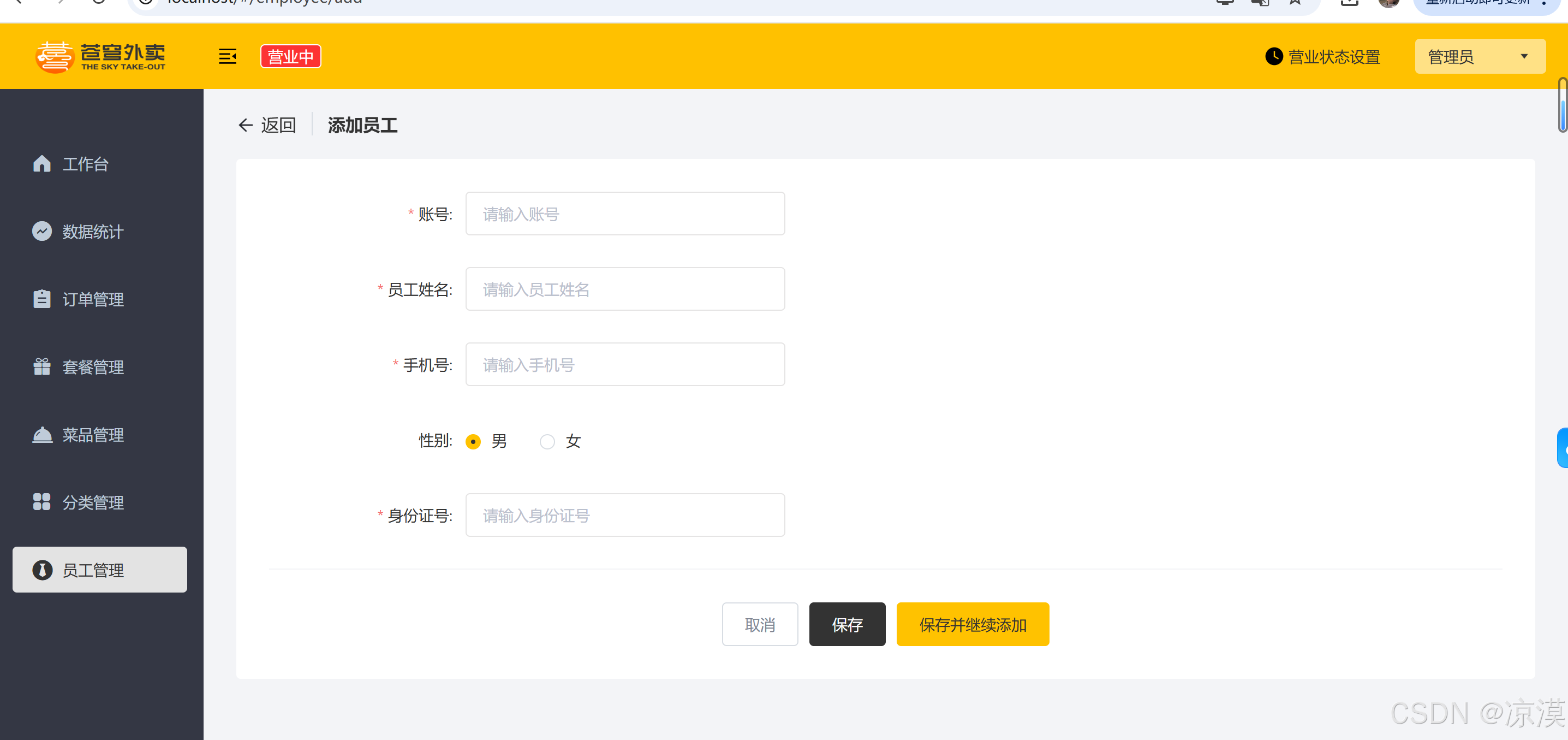
Task: Click the 取消 button
Action: 759,624
